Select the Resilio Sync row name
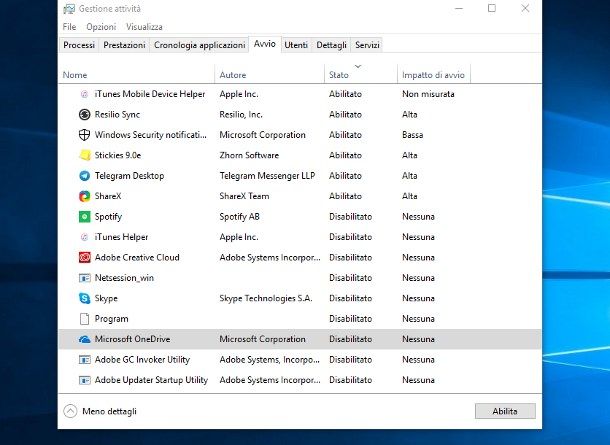 point(117,114)
